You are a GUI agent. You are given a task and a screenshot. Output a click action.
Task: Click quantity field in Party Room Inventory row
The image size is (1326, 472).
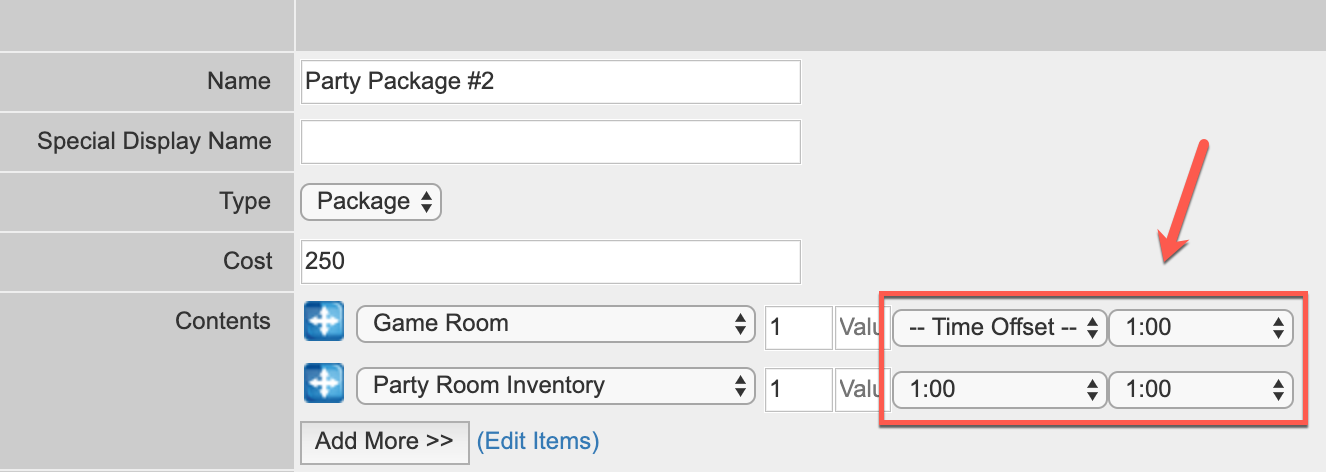coord(798,390)
